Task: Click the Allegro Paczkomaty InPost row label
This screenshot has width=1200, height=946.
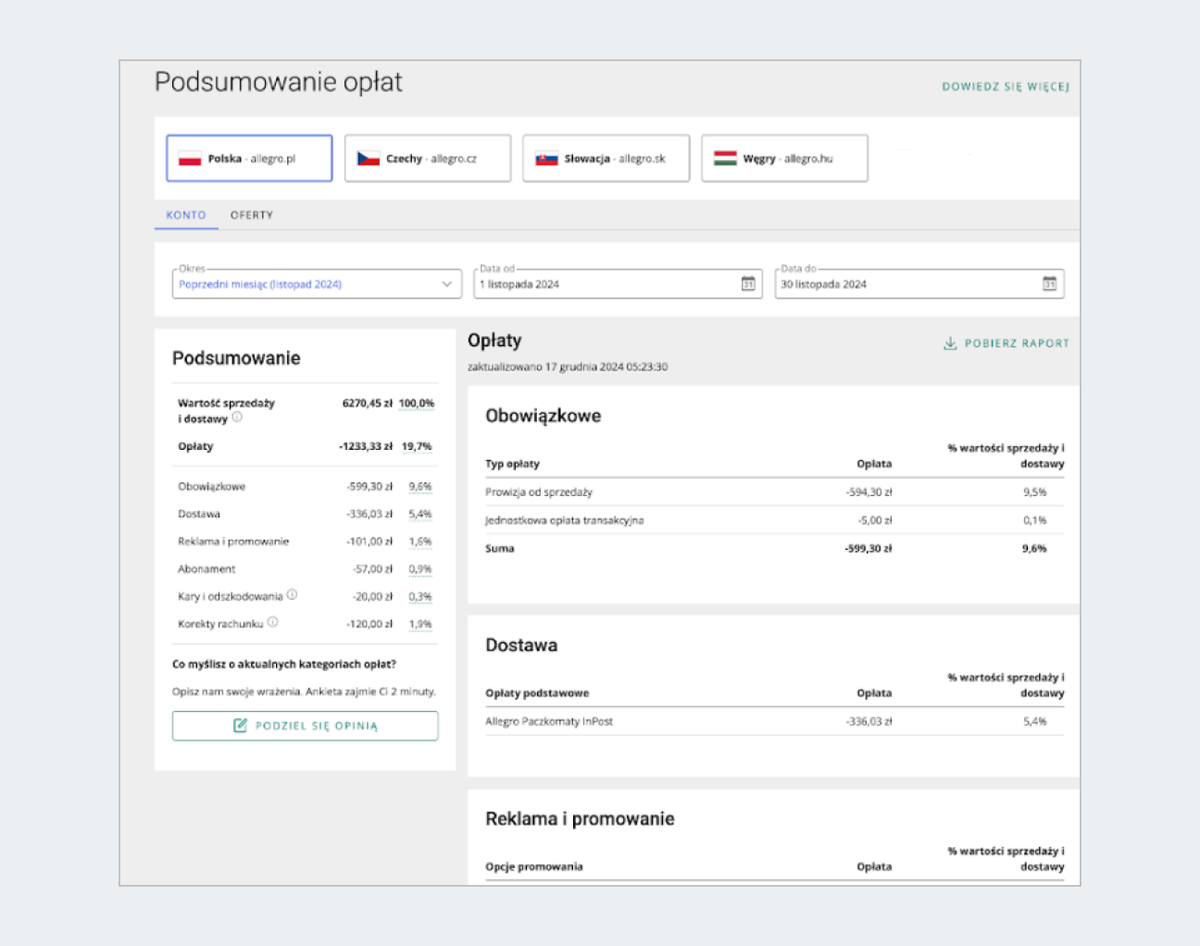Action: point(549,721)
